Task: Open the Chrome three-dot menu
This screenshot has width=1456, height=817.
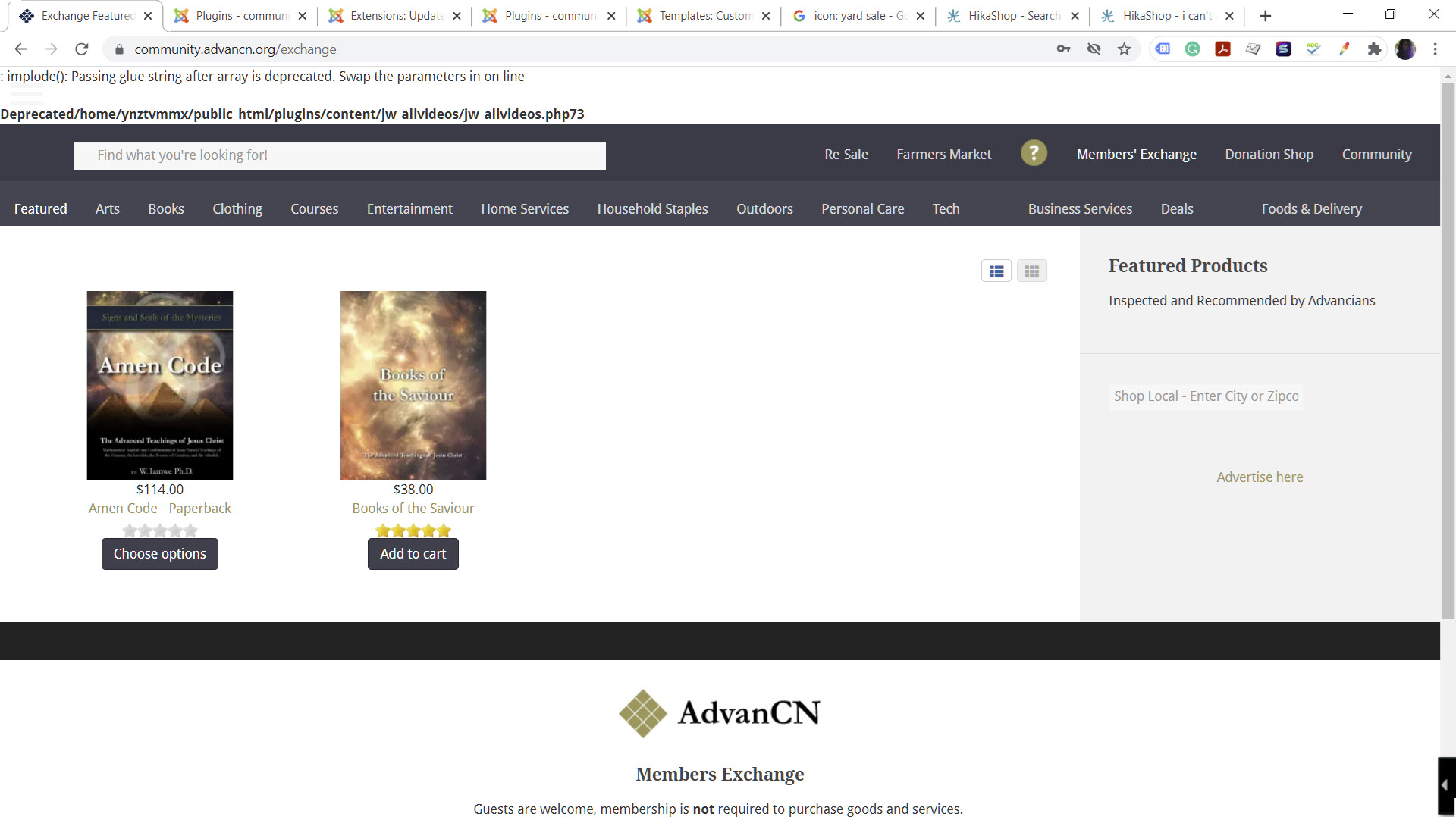Action: click(x=1435, y=49)
